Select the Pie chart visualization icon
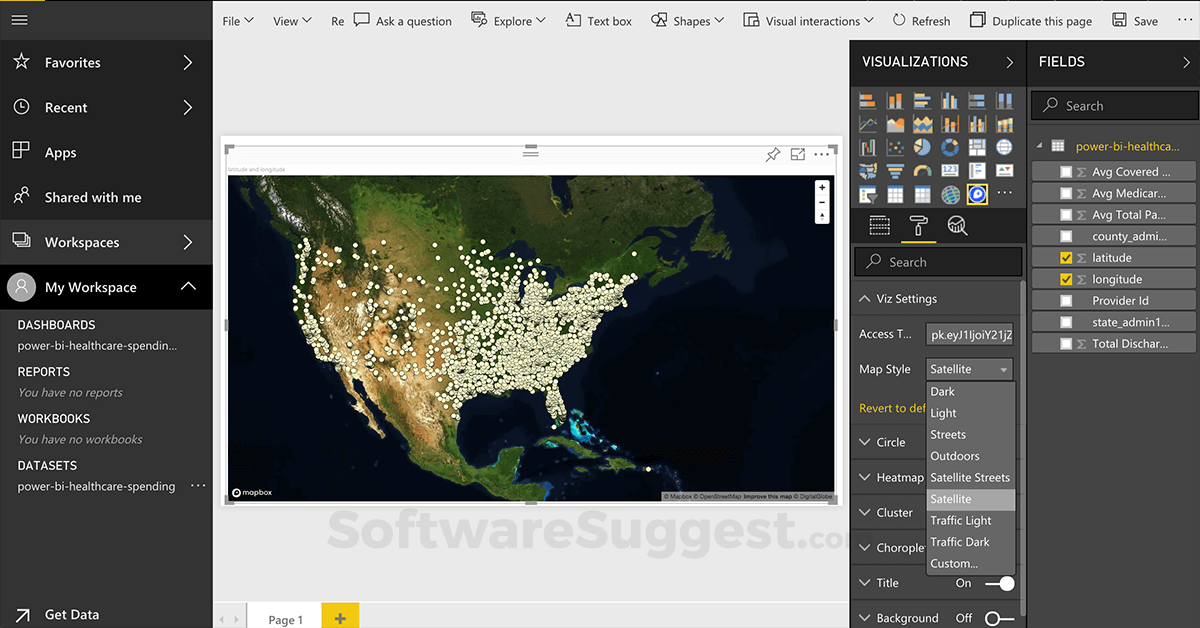This screenshot has height=628, width=1200. [923, 148]
